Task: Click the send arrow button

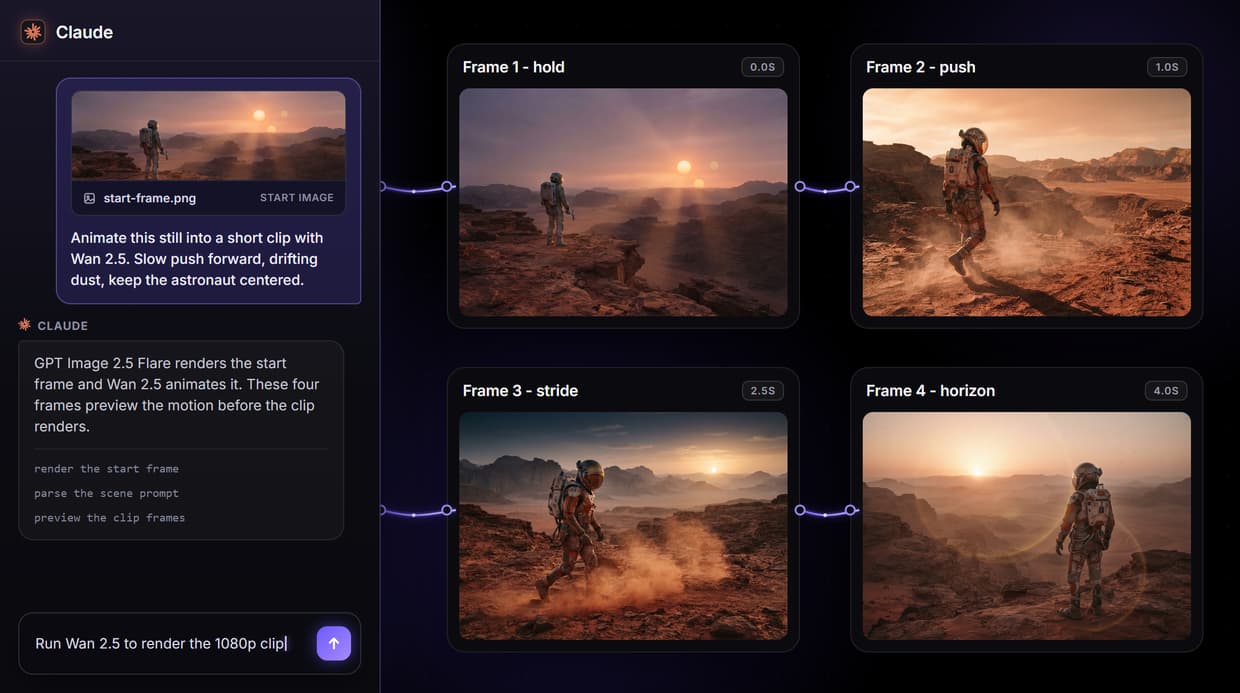Action: tap(334, 643)
